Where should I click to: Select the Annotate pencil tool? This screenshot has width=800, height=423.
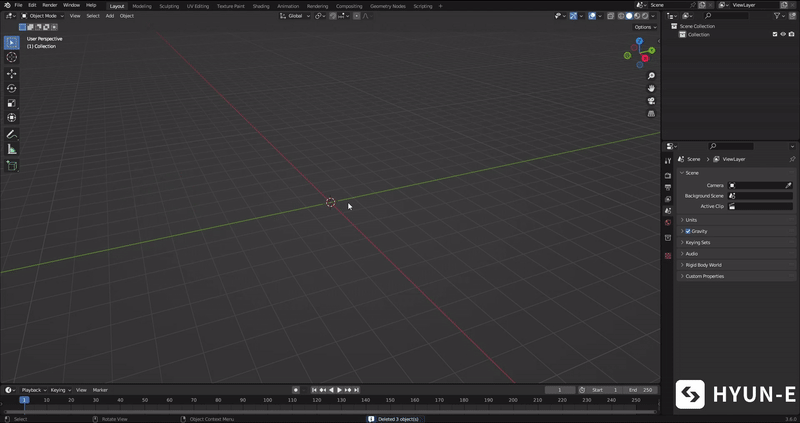click(12, 135)
